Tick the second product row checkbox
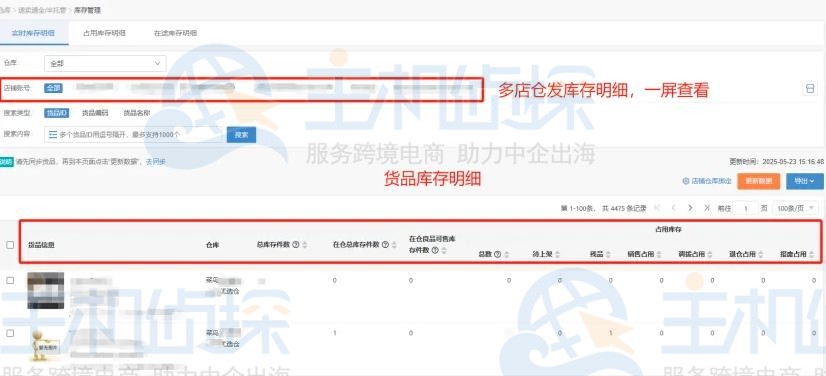826x376 pixels. [x=10, y=333]
